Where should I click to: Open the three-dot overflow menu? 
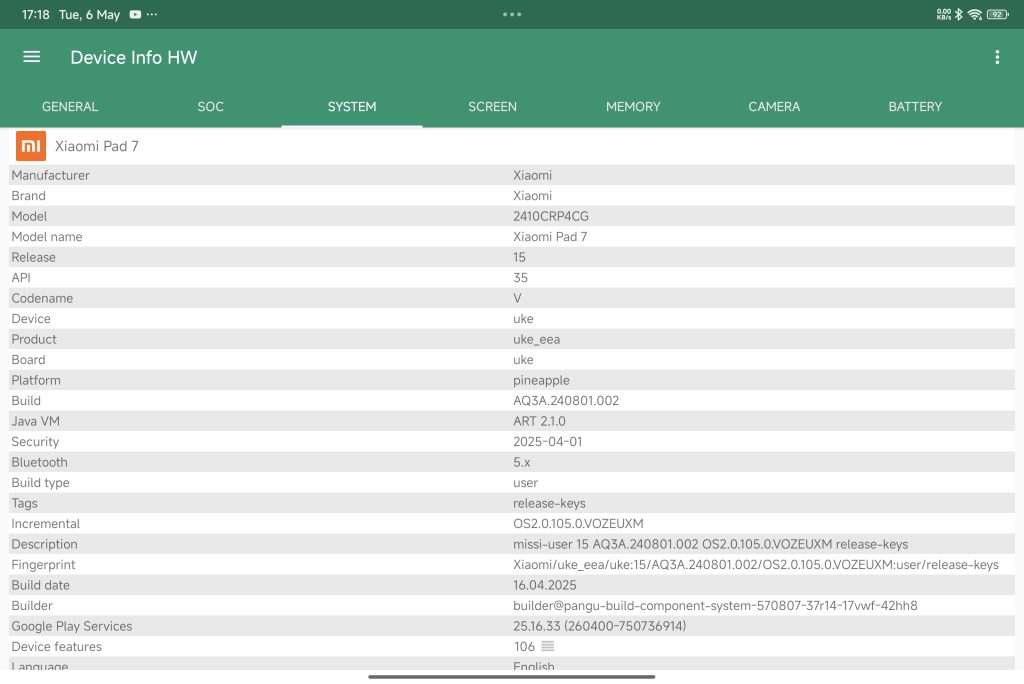tap(996, 57)
